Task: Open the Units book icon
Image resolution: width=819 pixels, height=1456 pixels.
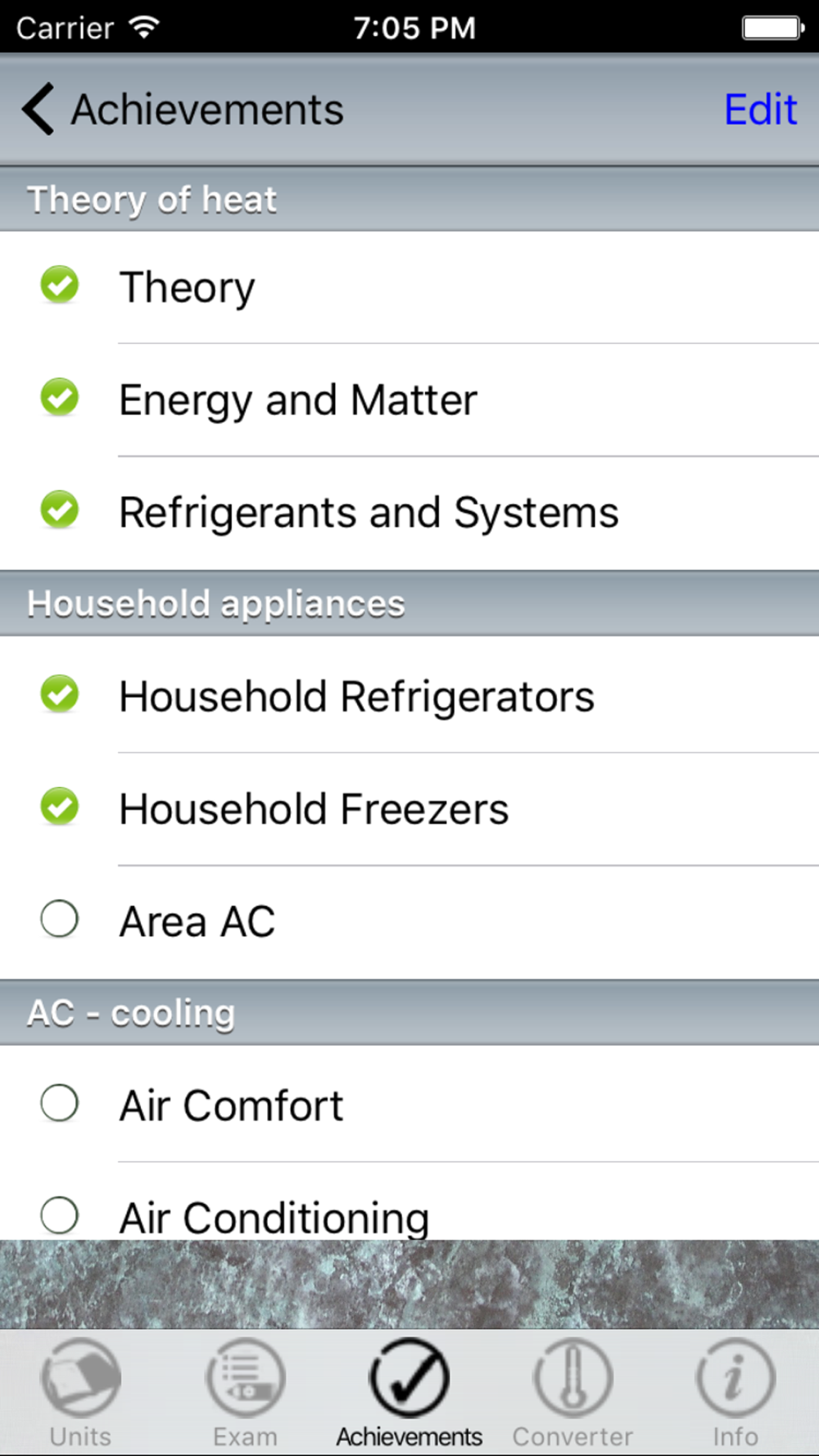Action: pos(80,1378)
